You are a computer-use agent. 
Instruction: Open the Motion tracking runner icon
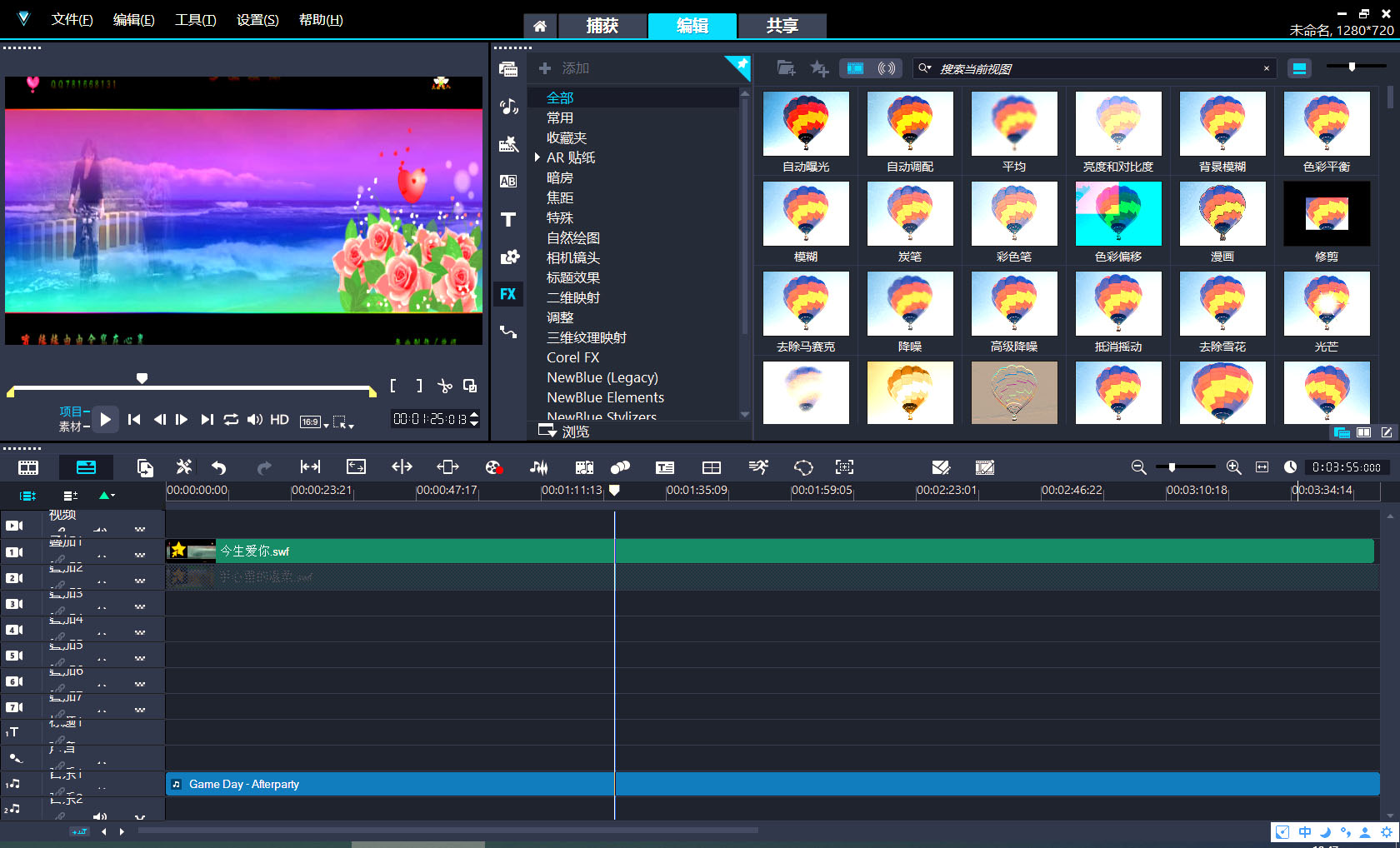pyautogui.click(x=758, y=467)
